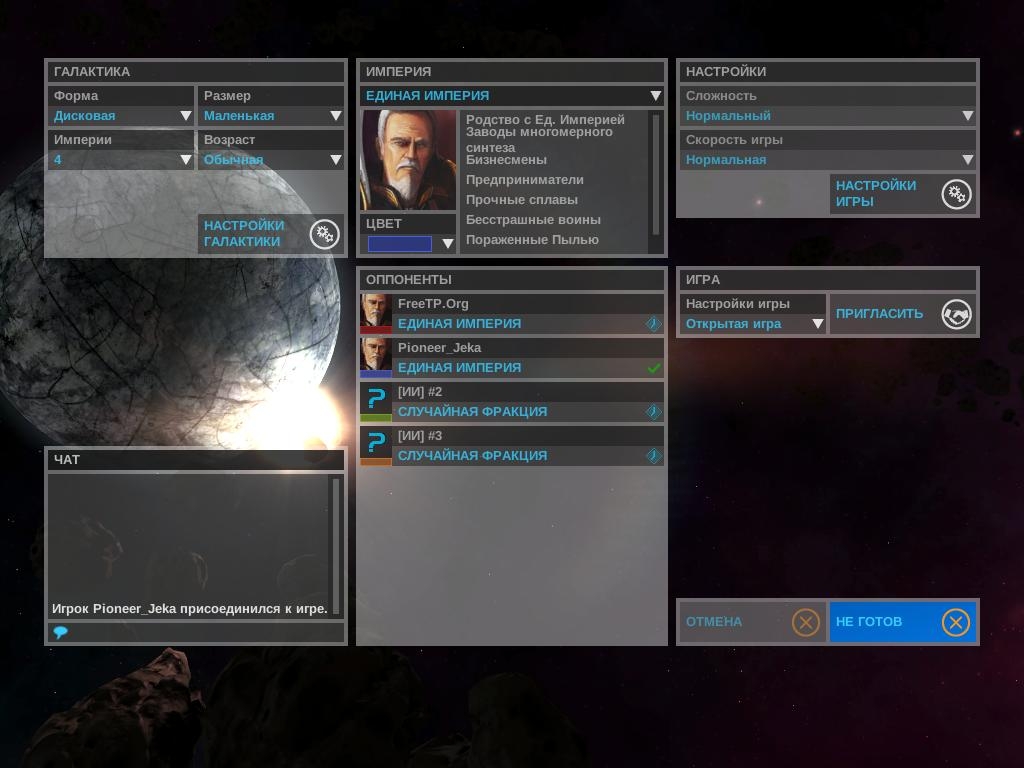This screenshot has width=1024, height=768.
Task: Click FreeTP.Org player portrait
Action: click(x=376, y=312)
